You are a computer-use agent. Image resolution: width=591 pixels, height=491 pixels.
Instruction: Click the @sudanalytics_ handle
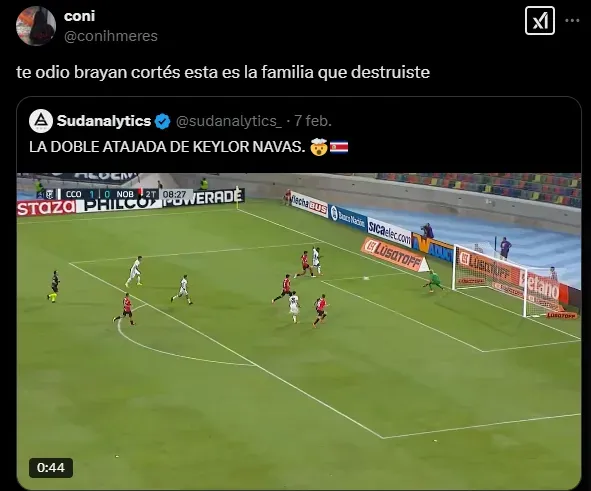(x=228, y=121)
